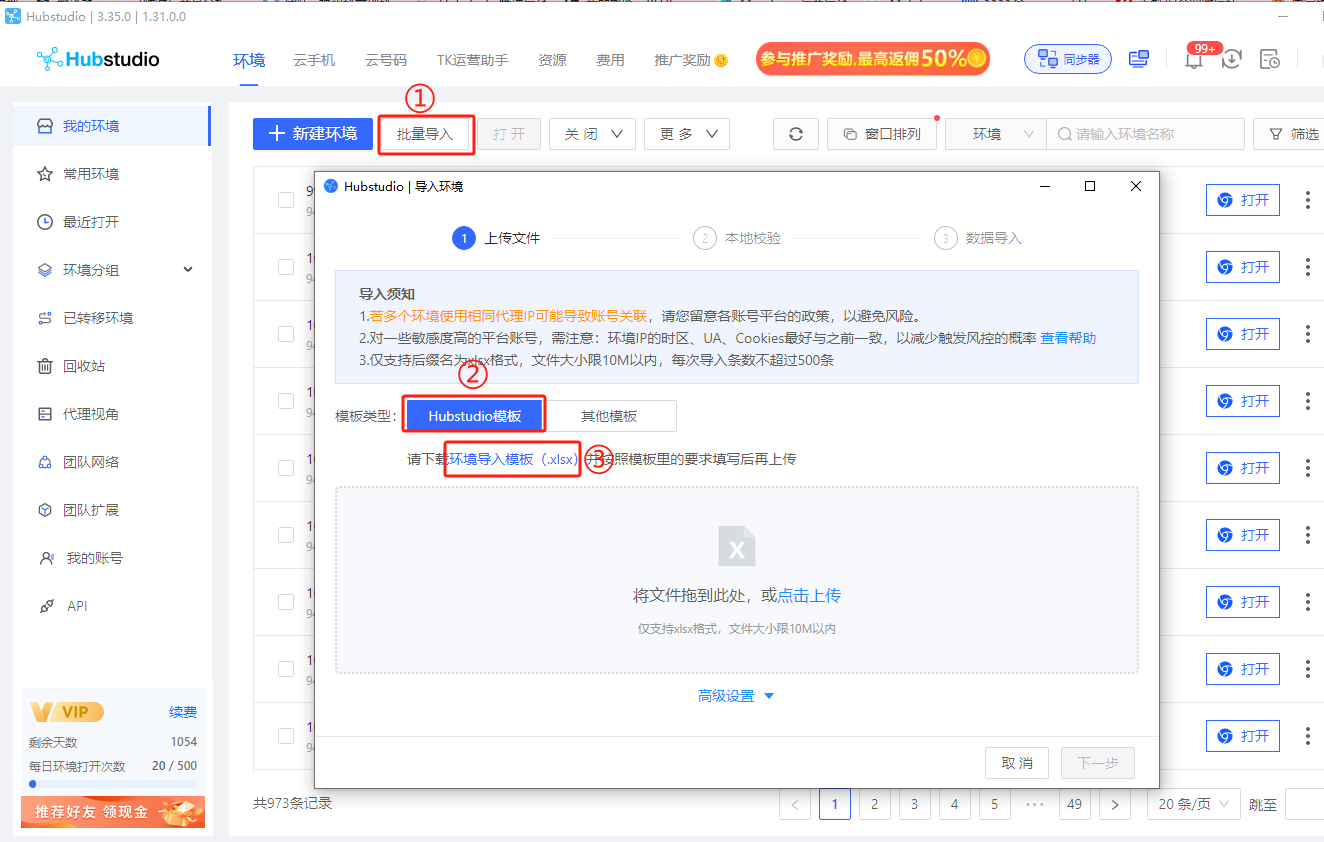
Task: Minimize the 导入环境 dialog window
Action: tap(1044, 186)
